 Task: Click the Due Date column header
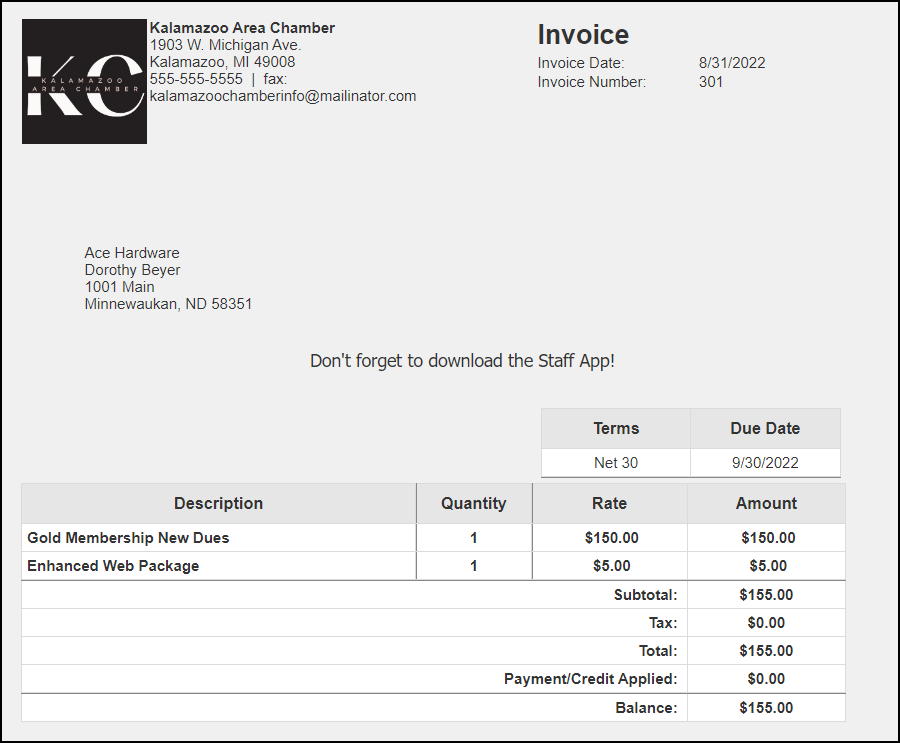tap(765, 428)
